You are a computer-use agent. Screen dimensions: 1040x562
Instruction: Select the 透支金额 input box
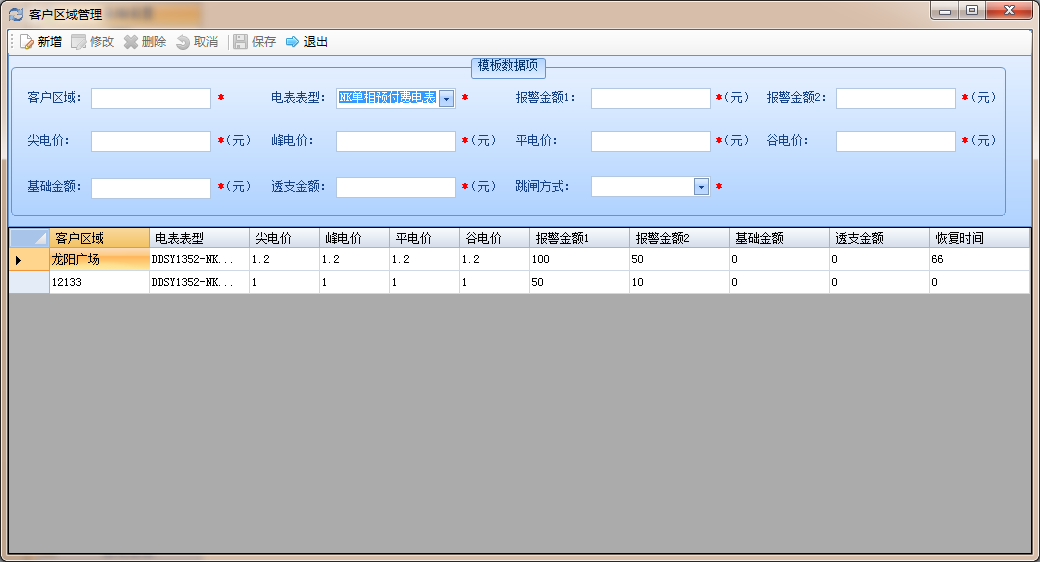point(395,187)
